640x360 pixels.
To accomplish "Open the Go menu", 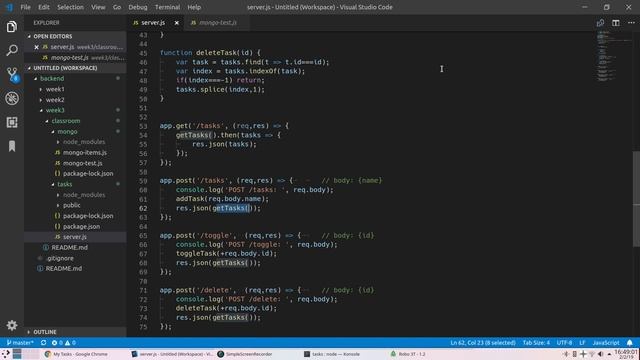I will [117, 7].
